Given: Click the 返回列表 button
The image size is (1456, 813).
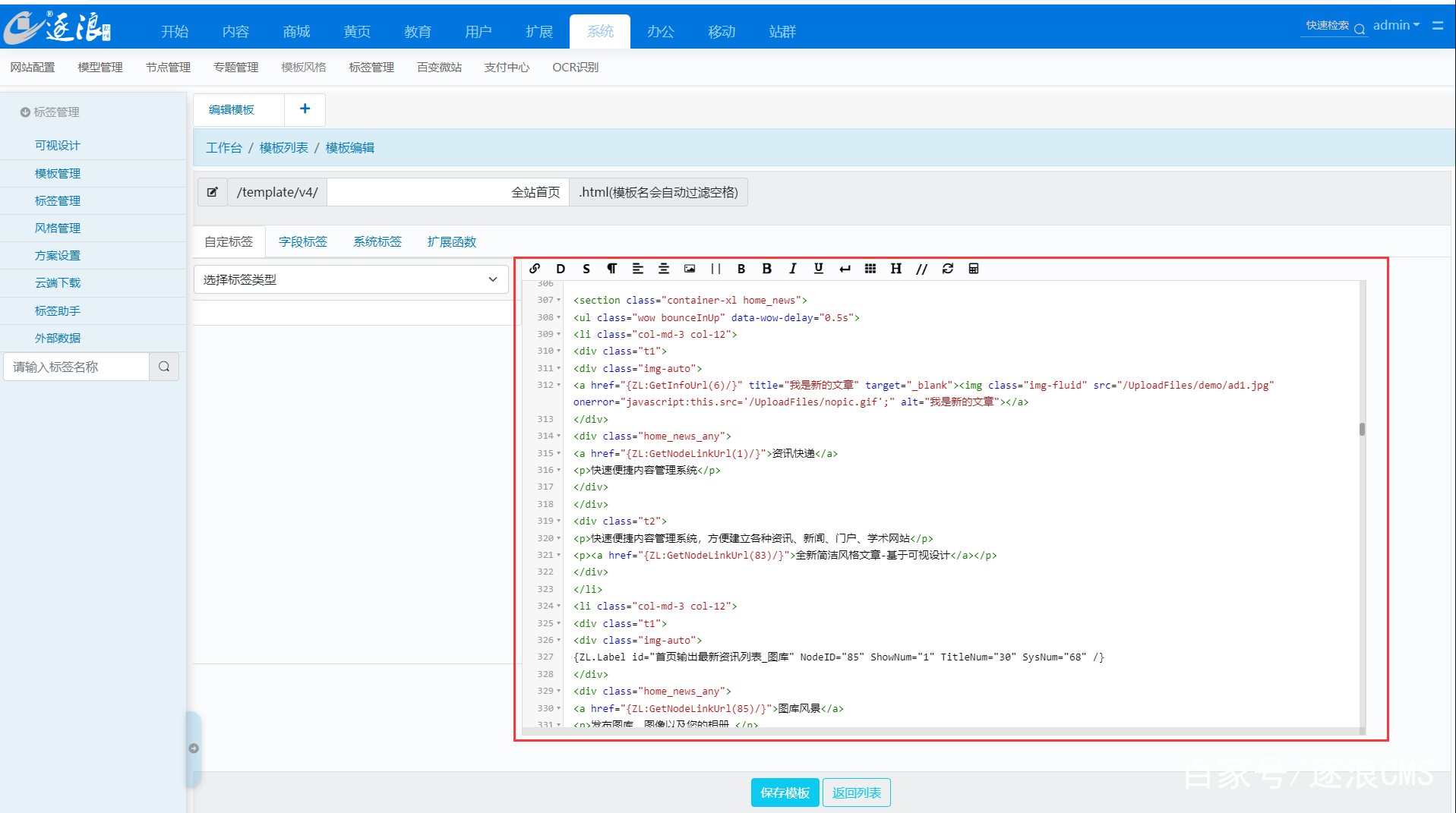Looking at the screenshot, I should pos(857,793).
